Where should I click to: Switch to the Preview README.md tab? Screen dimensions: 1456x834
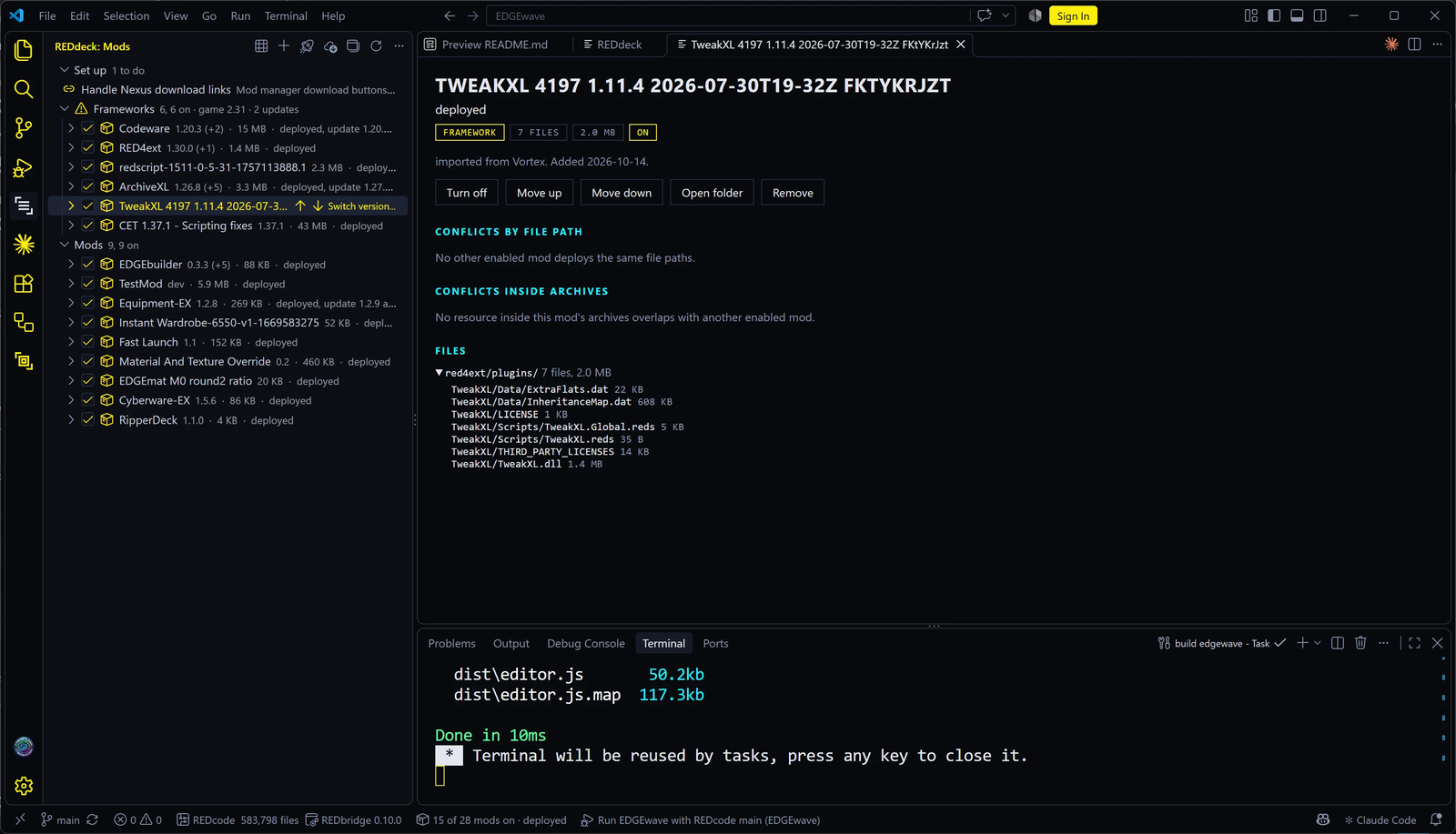(x=495, y=44)
